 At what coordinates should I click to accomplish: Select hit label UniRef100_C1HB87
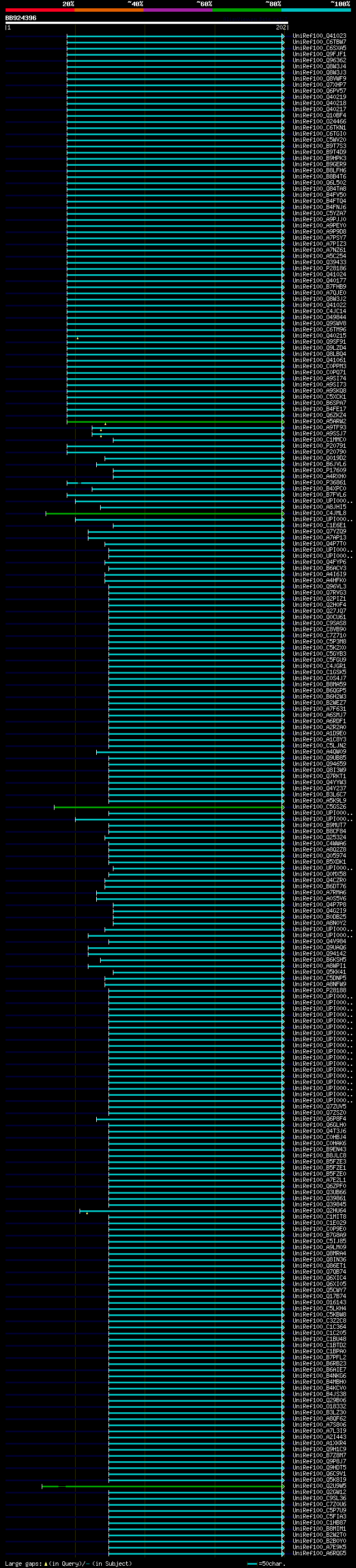pos(319,1523)
